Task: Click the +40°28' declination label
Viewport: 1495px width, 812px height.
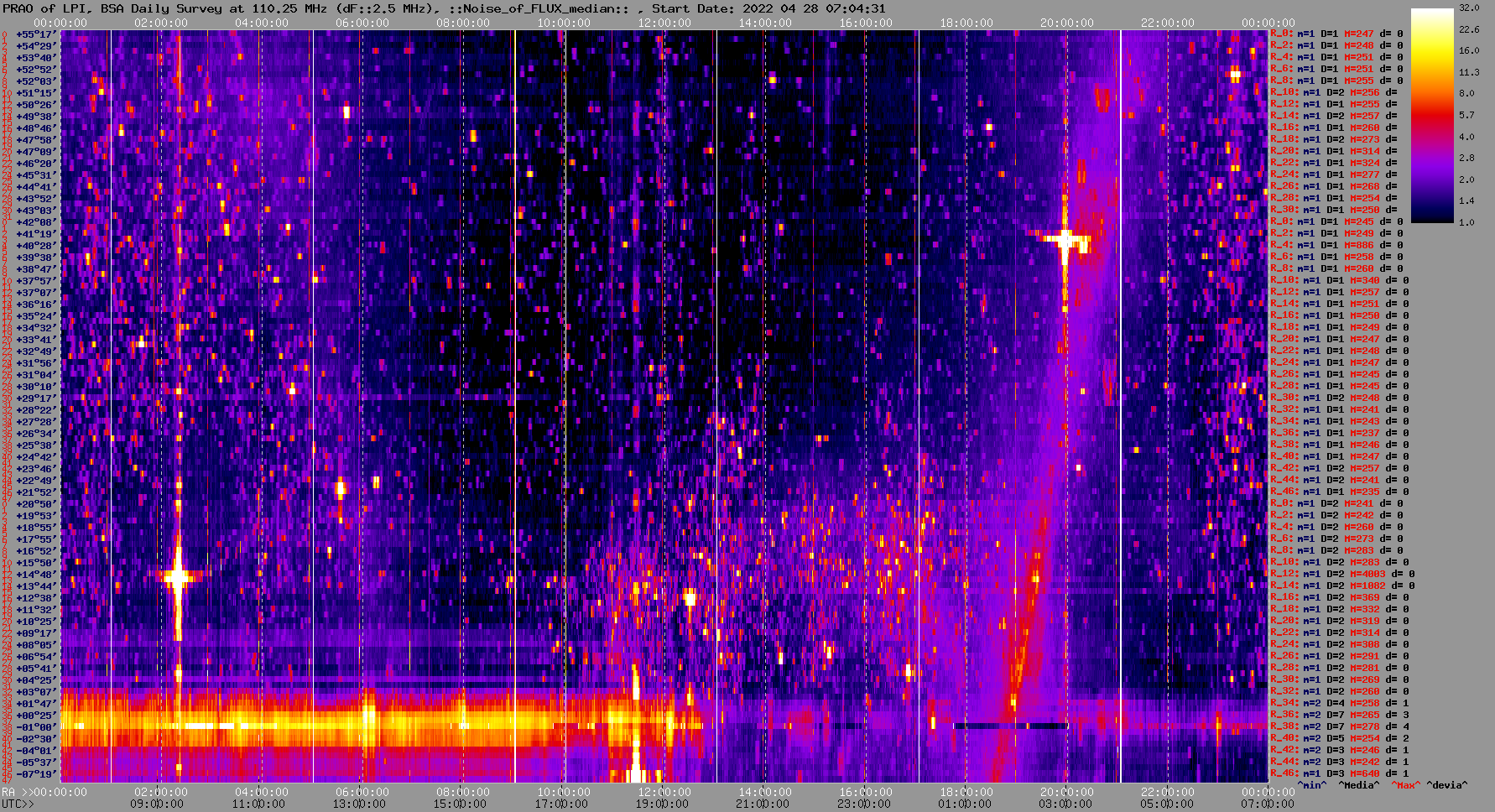Action: pos(36,246)
